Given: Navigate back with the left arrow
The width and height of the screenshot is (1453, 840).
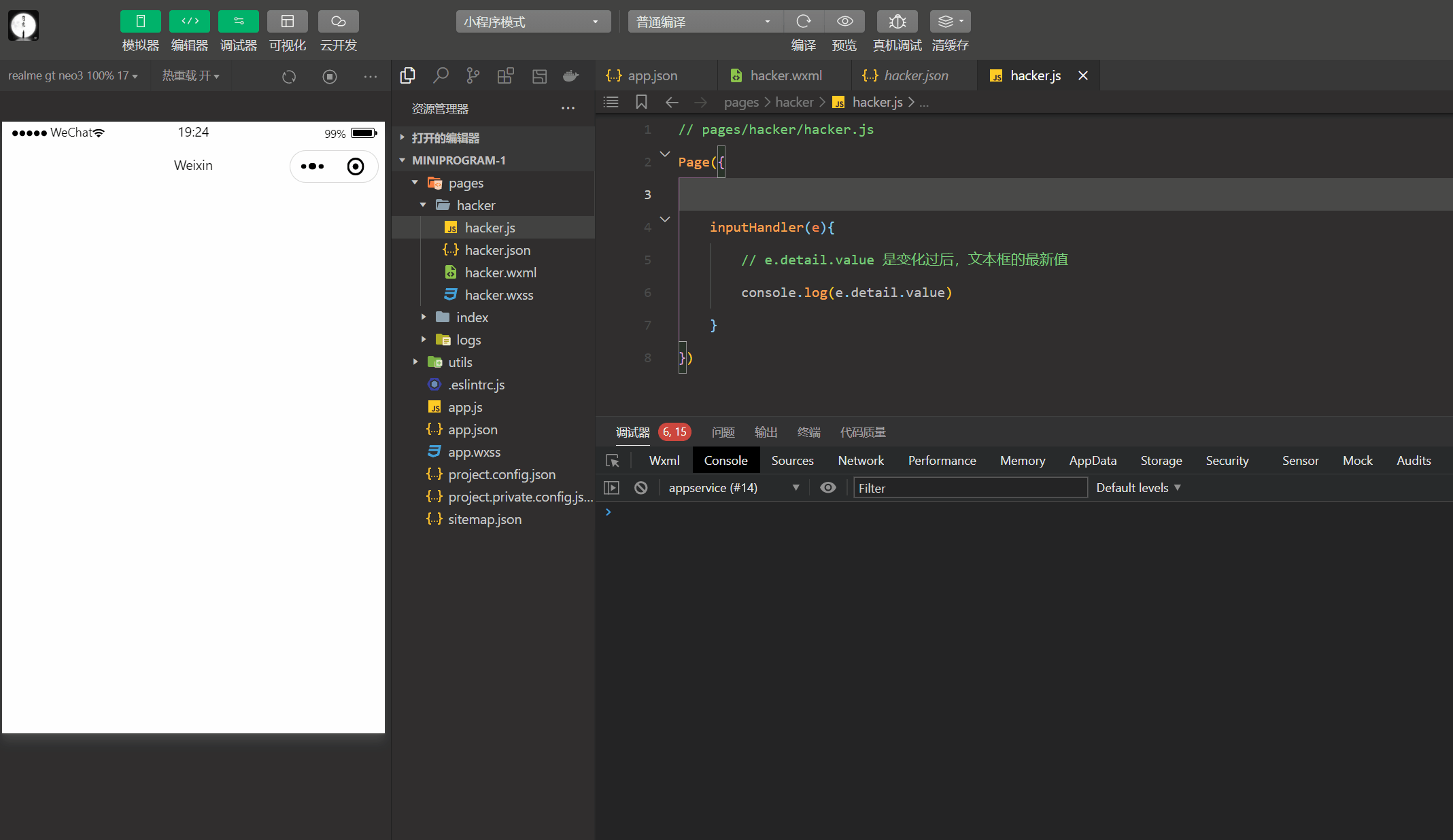Looking at the screenshot, I should tap(672, 102).
